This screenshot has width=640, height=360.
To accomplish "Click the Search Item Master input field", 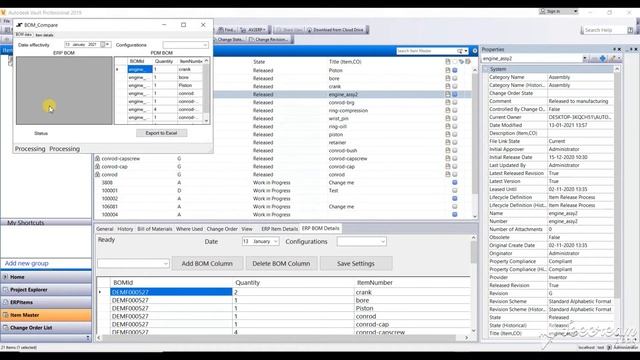I will point(426,51).
